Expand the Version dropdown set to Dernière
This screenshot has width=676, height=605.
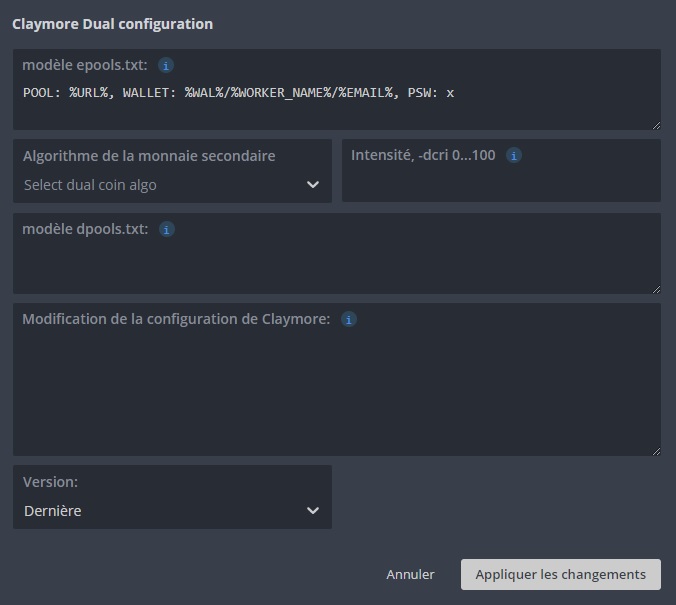(x=172, y=511)
